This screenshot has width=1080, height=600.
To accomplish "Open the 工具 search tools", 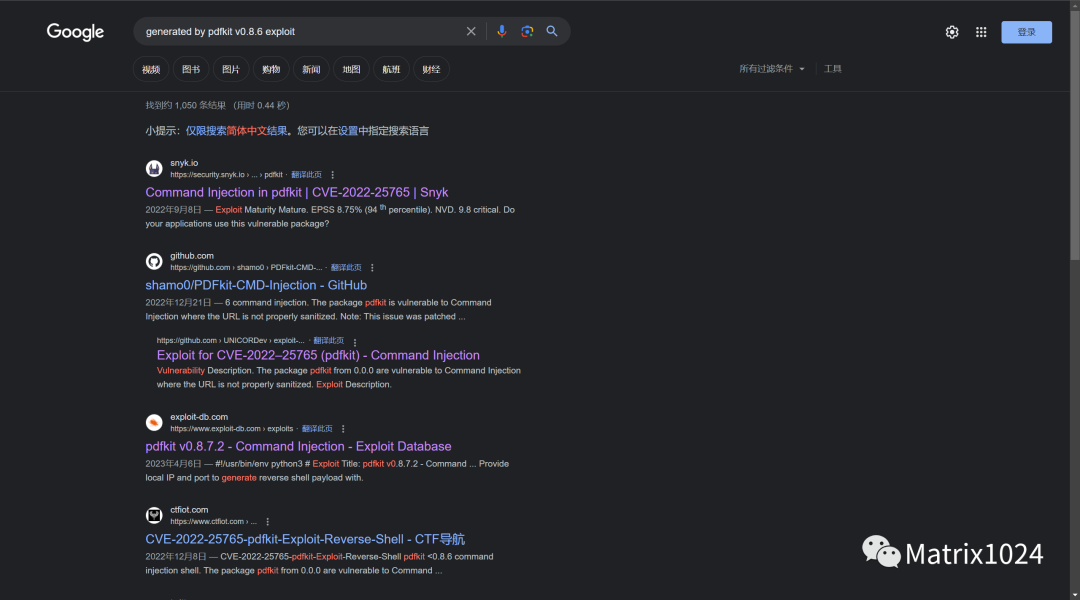I will pyautogui.click(x=833, y=69).
